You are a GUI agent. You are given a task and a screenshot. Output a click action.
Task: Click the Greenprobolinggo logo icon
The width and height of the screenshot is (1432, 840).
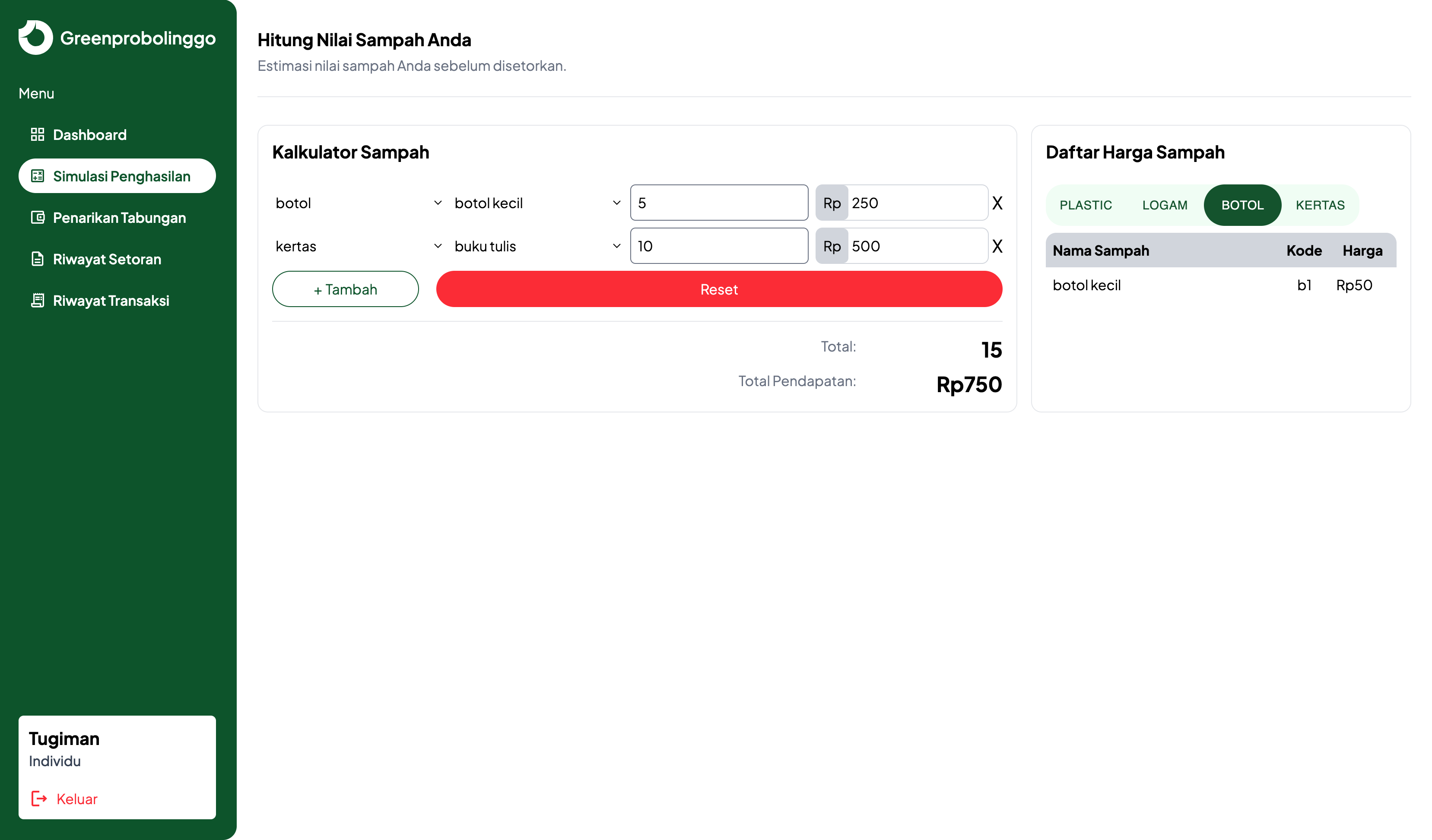pos(35,38)
